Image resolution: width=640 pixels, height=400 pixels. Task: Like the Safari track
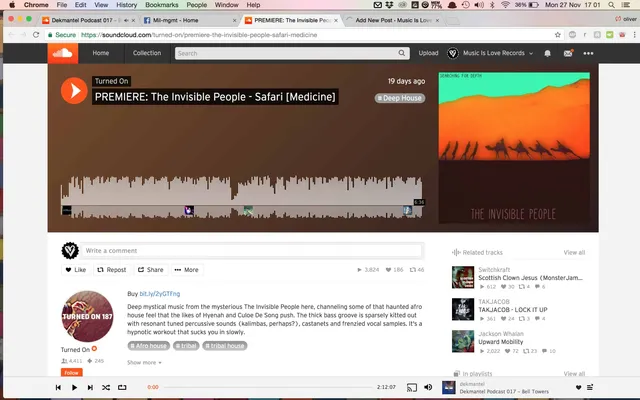76,270
